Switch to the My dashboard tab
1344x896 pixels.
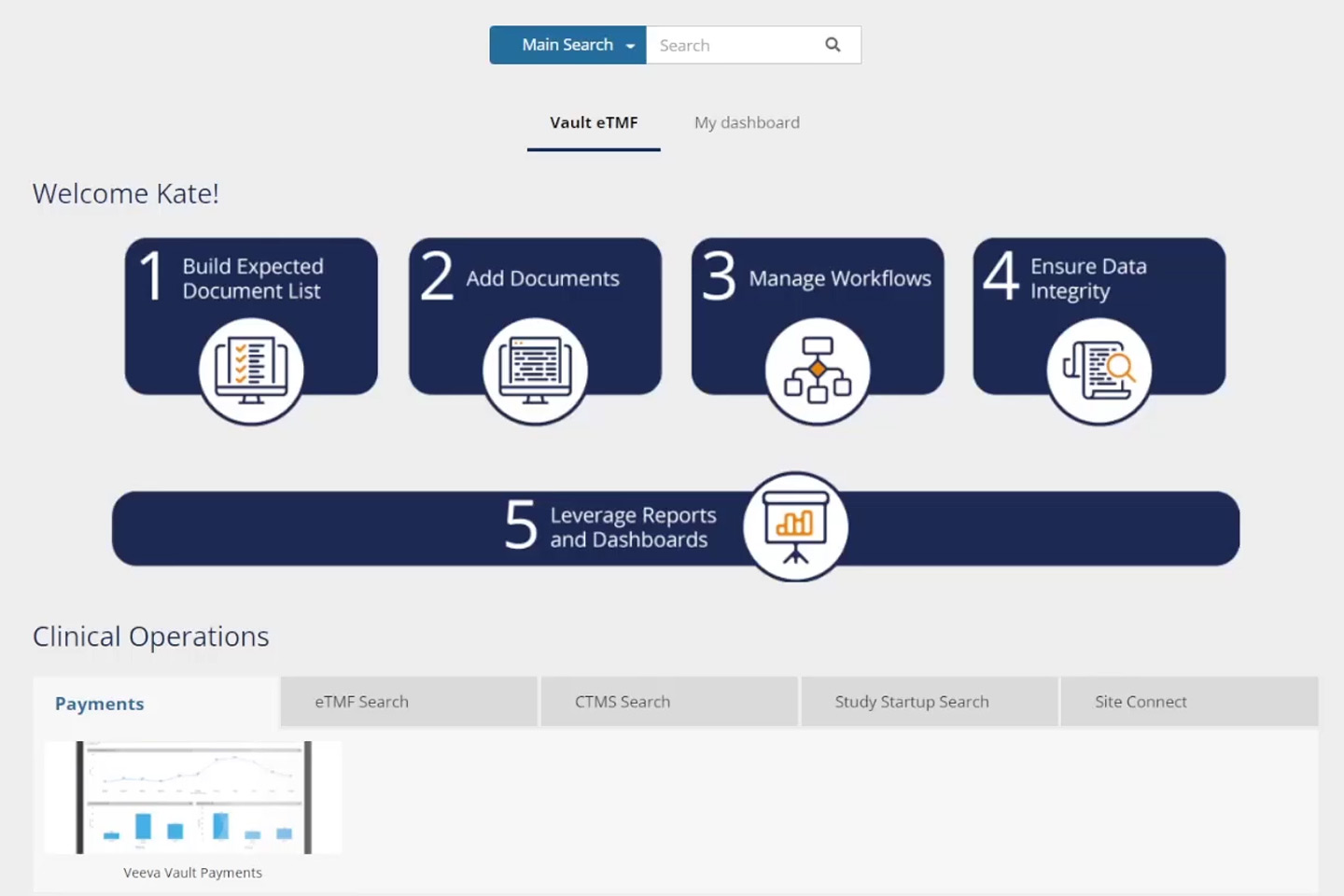(x=747, y=123)
